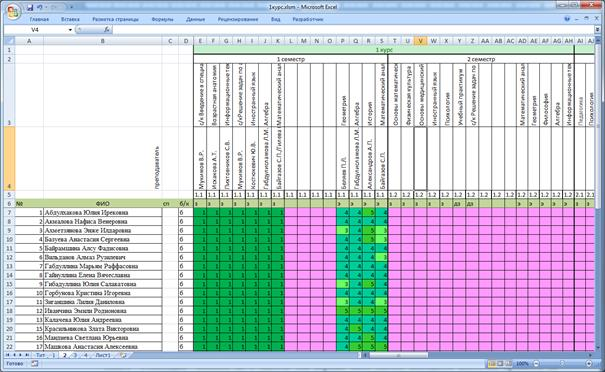Expand the formula bar with chevron
This screenshot has width=605, height=372.
pyautogui.click(x=597, y=30)
